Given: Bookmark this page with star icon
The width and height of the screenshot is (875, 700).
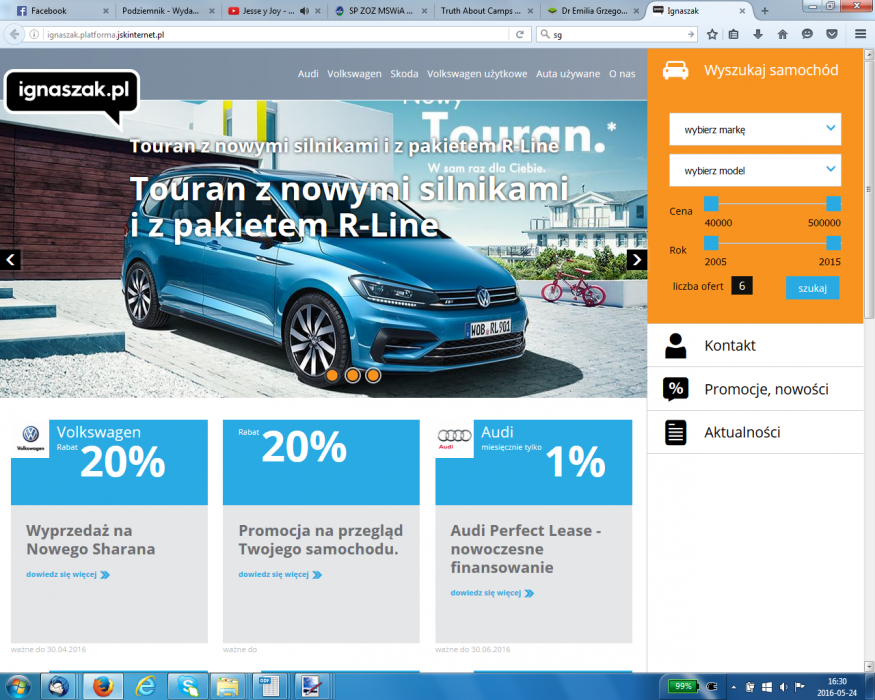Looking at the screenshot, I should click(711, 35).
